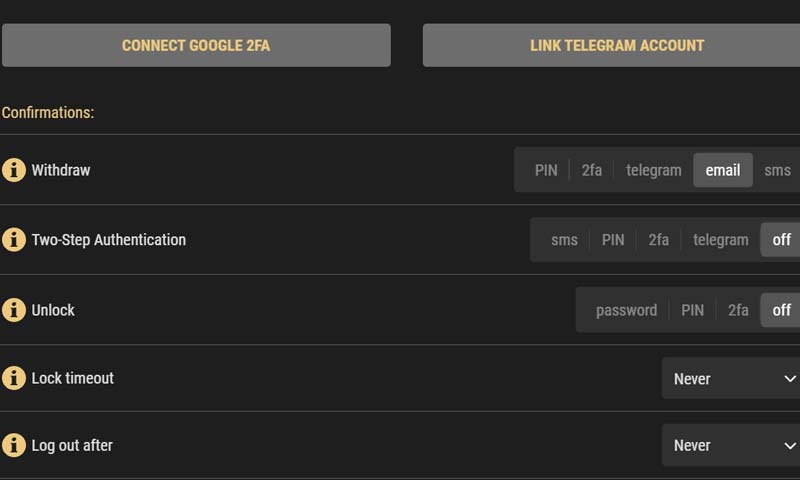Choose telegram for Two-Step Authentication
The width and height of the screenshot is (800, 480).
click(721, 240)
